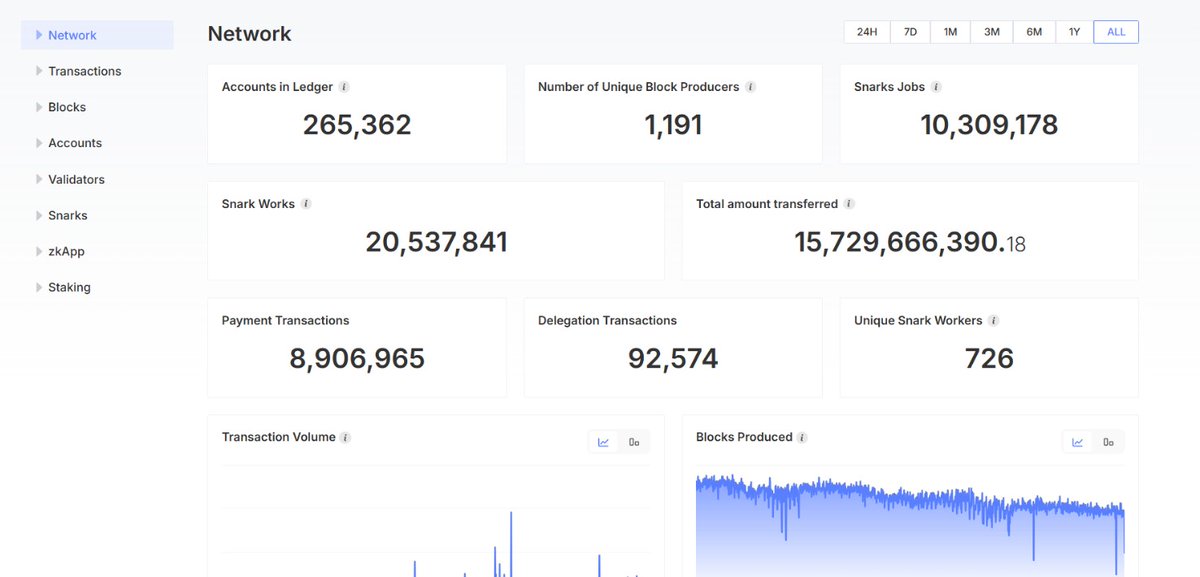Click the Snarks Jobs info icon
This screenshot has width=1200, height=577.
coord(935,87)
